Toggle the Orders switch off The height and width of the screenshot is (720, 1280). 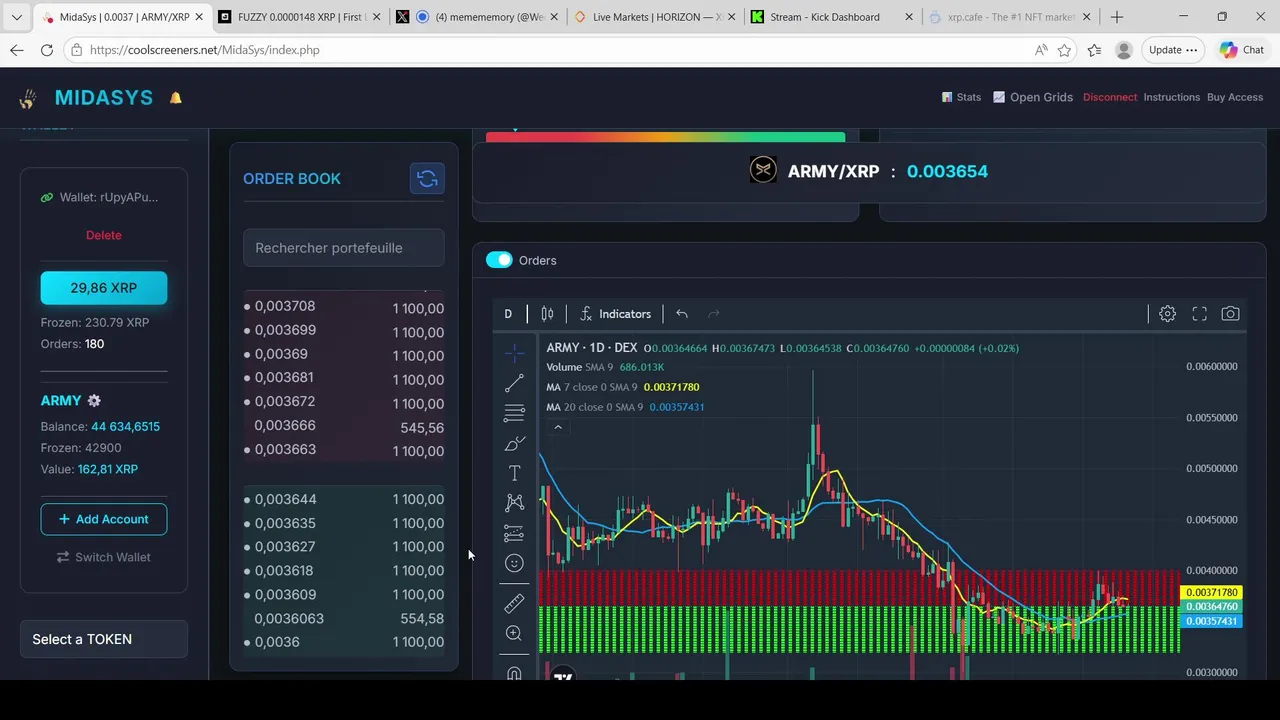tap(499, 260)
